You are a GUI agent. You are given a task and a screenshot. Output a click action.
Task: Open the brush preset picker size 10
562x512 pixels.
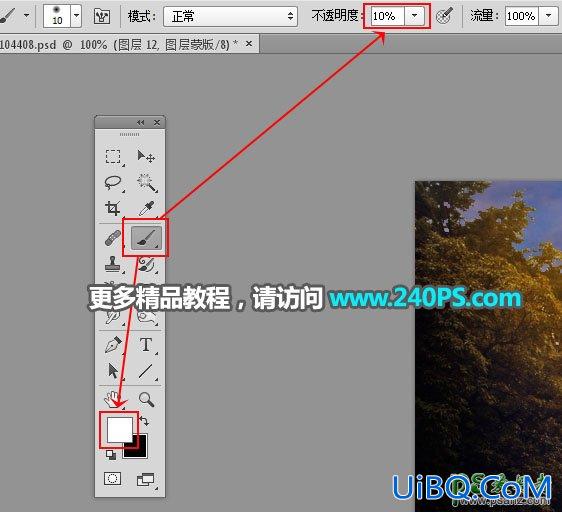click(57, 16)
